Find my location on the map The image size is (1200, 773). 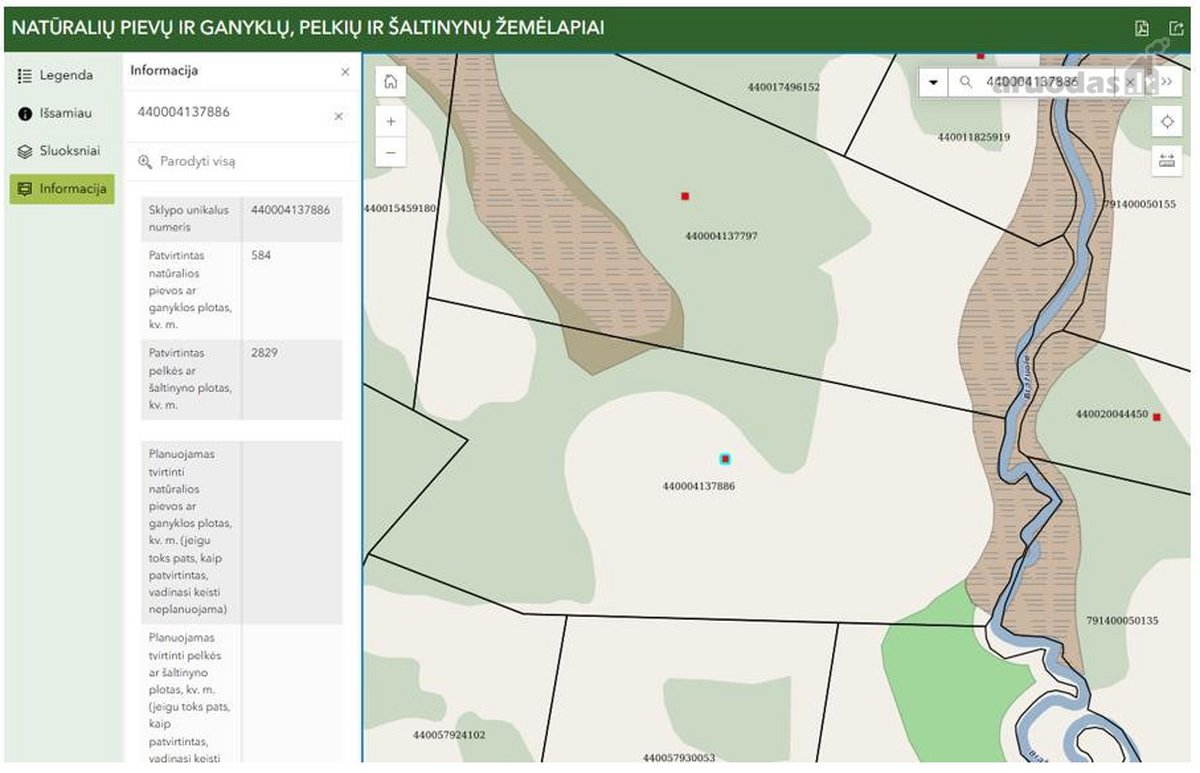coord(1166,122)
